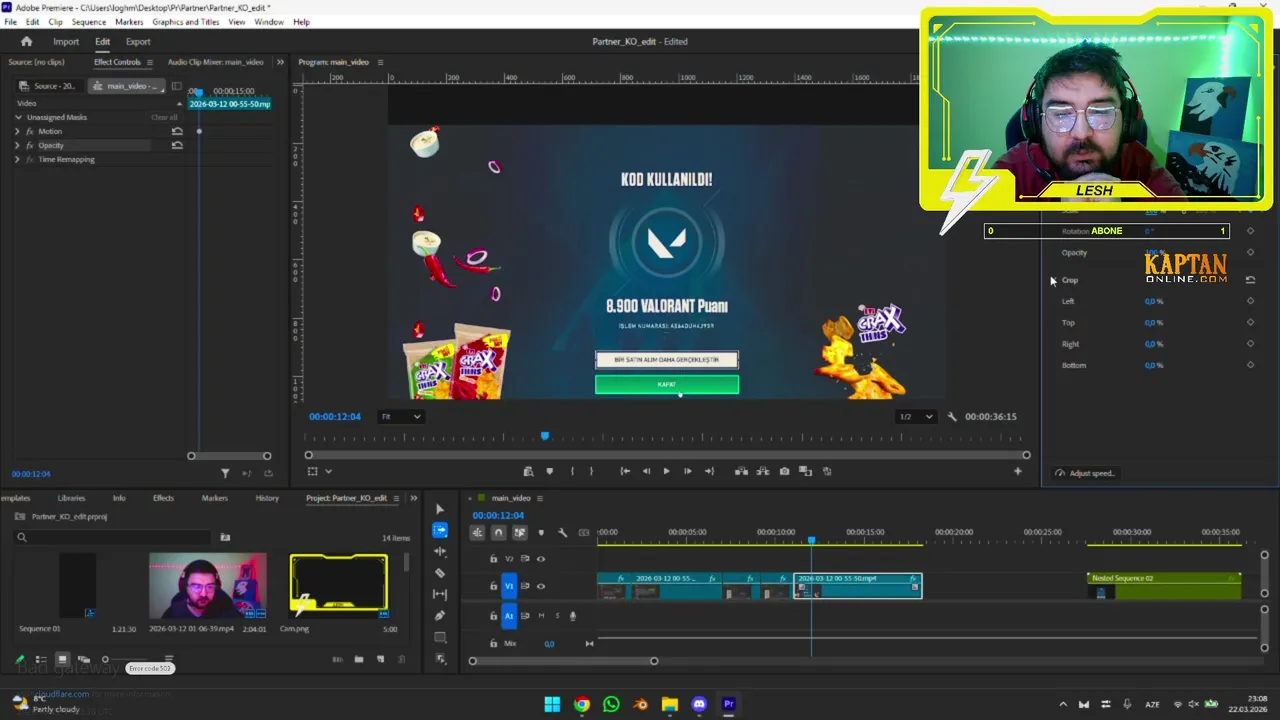Adjust the project thumbnail size slider
This screenshot has width=1280, height=720.
pos(105,660)
